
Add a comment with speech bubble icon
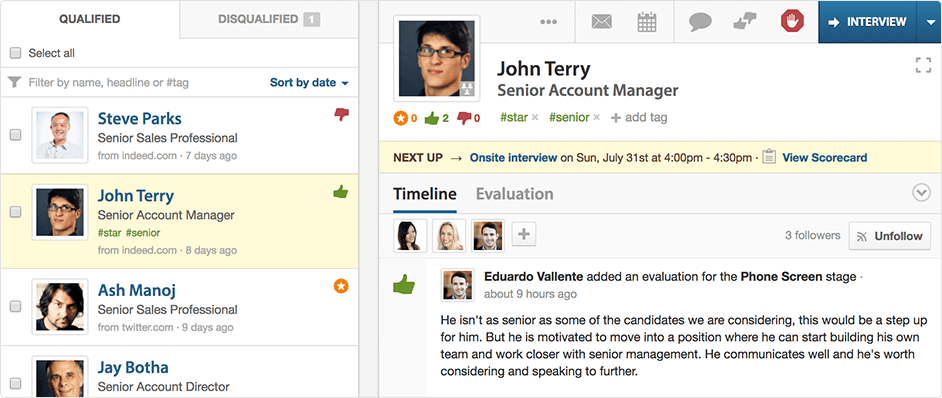tap(700, 22)
